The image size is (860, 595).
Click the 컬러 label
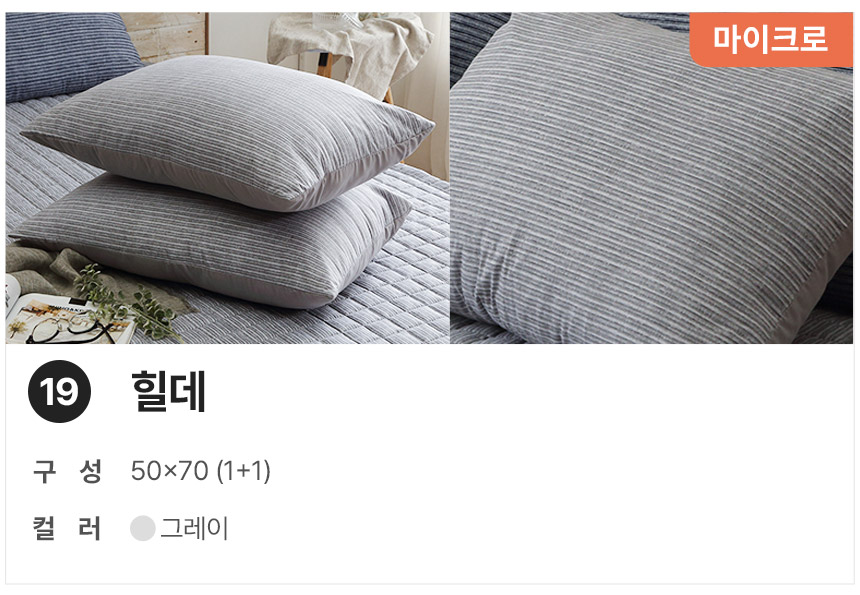[x=67, y=528]
